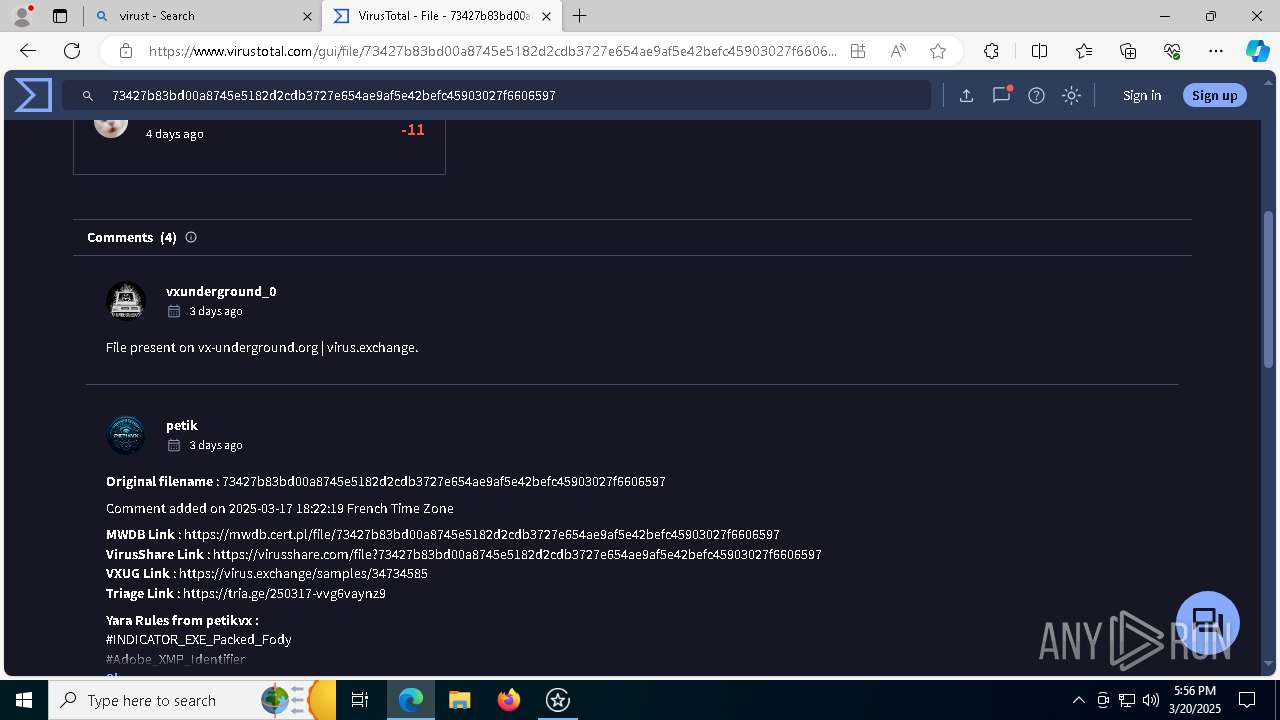The width and height of the screenshot is (1280, 720).
Task: Open the app available install icon
Action: point(858,51)
